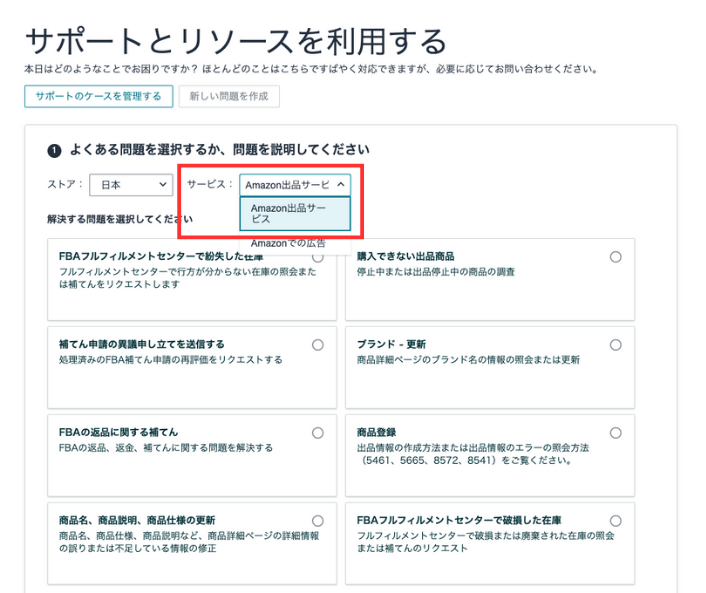
Task: Open the ストア dropdown showing 日本
Action: tap(131, 185)
